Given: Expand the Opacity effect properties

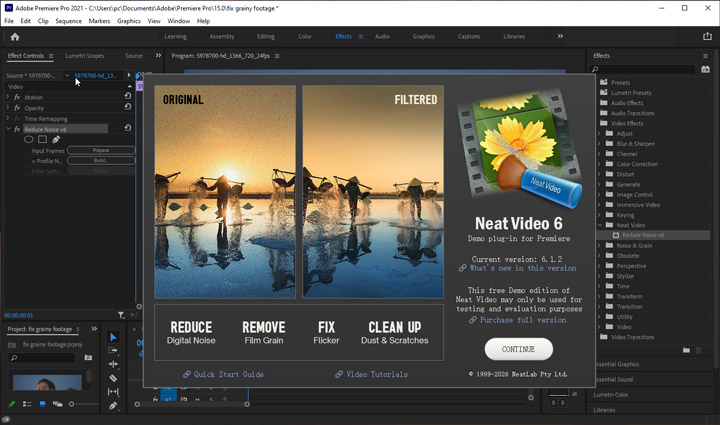Looking at the screenshot, I should tap(8, 107).
